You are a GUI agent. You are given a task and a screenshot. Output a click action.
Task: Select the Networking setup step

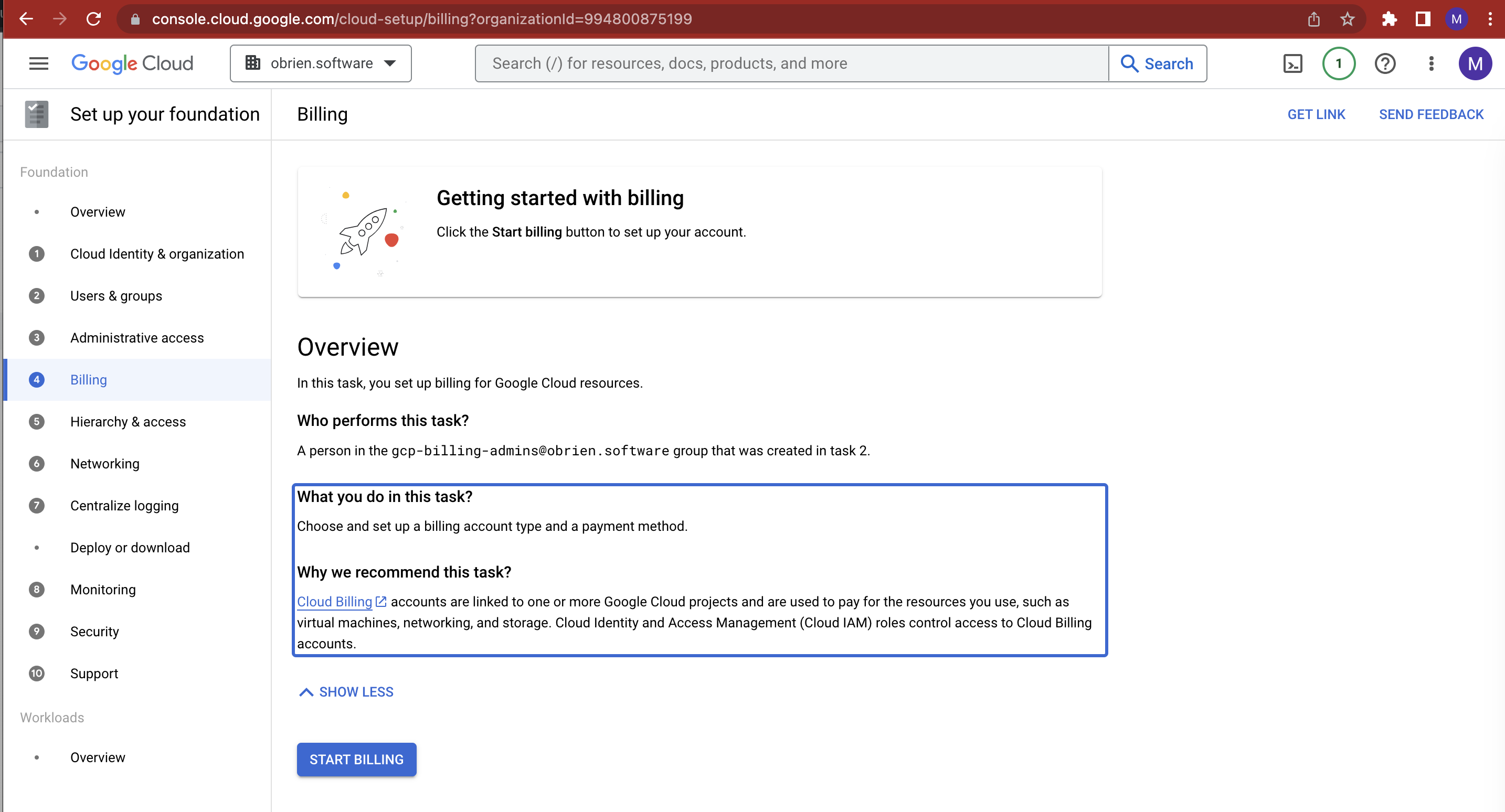point(104,463)
